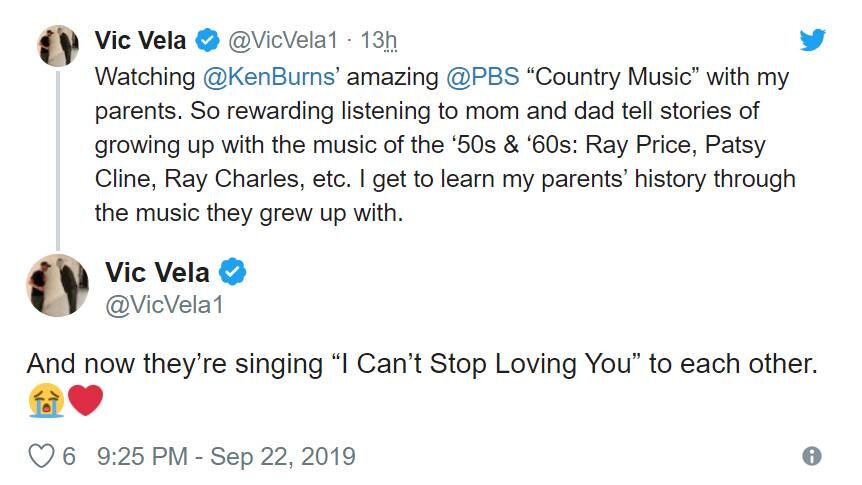
Task: Click the "I Can't Stop Loving You" tweet text
Action: pyautogui.click(x=421, y=364)
